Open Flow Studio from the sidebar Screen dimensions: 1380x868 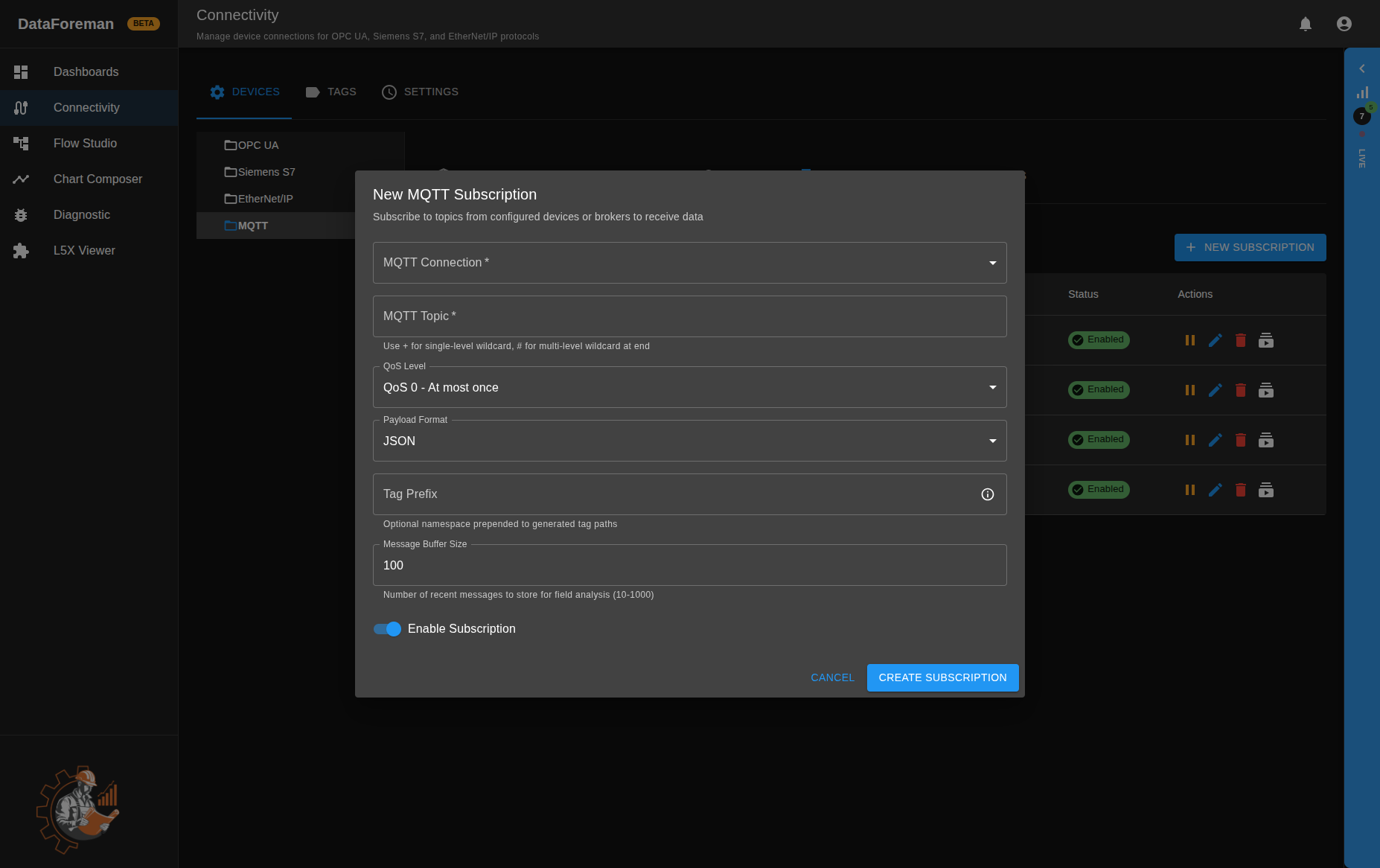coord(85,143)
